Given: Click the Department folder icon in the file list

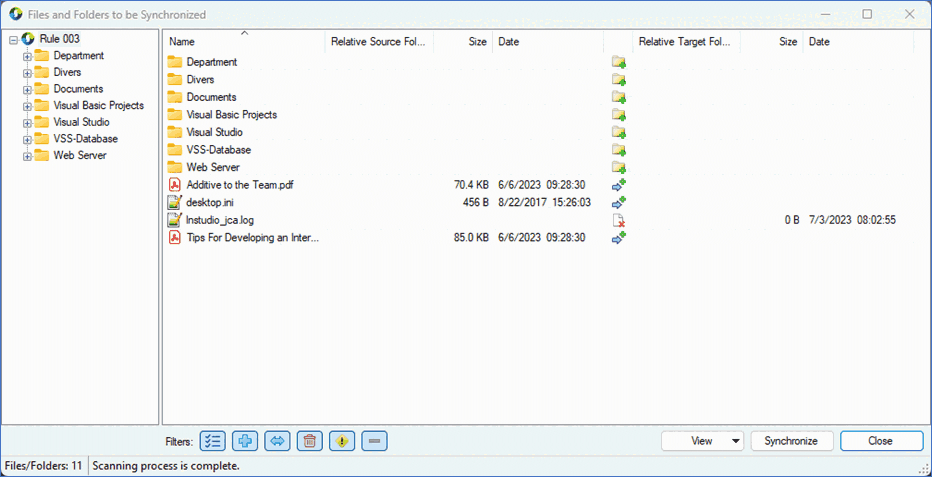Looking at the screenshot, I should click(174, 61).
